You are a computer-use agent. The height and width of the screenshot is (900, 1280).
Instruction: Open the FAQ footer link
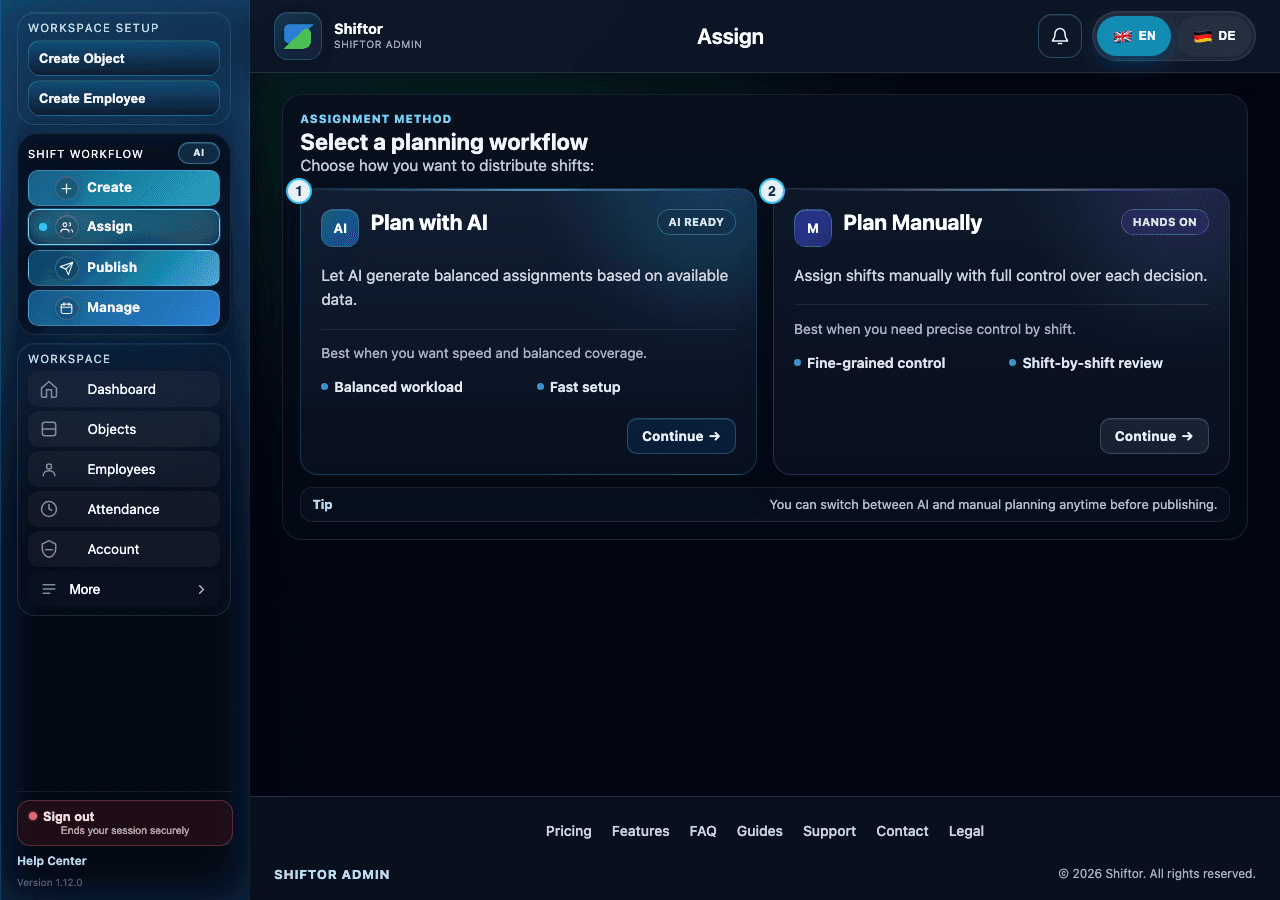[703, 831]
